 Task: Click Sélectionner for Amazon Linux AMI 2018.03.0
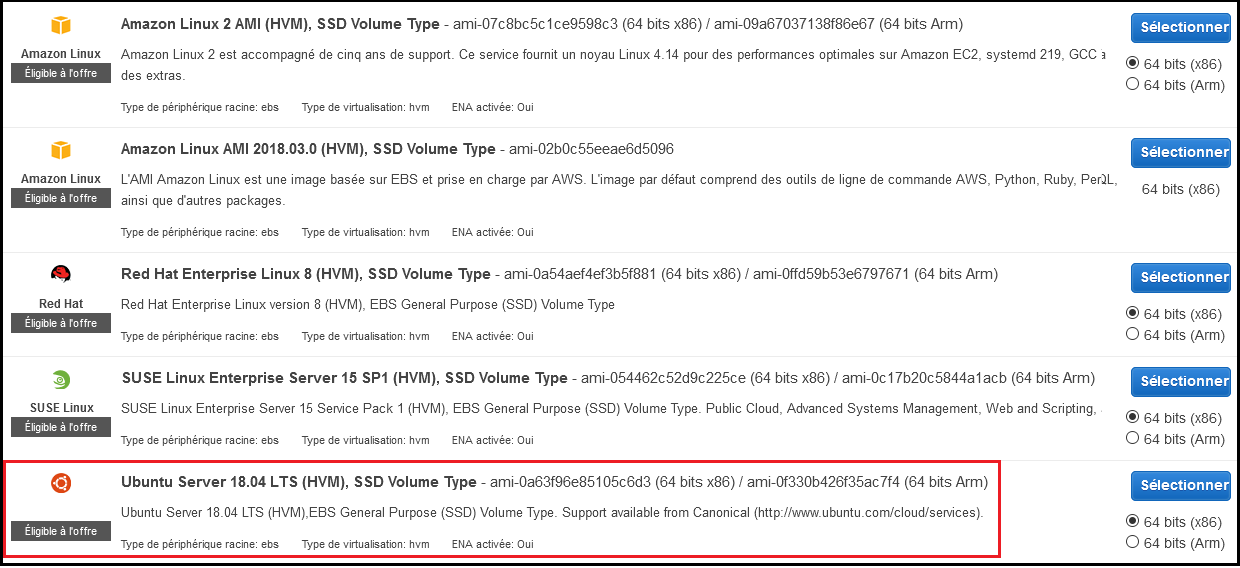pyautogui.click(x=1181, y=152)
